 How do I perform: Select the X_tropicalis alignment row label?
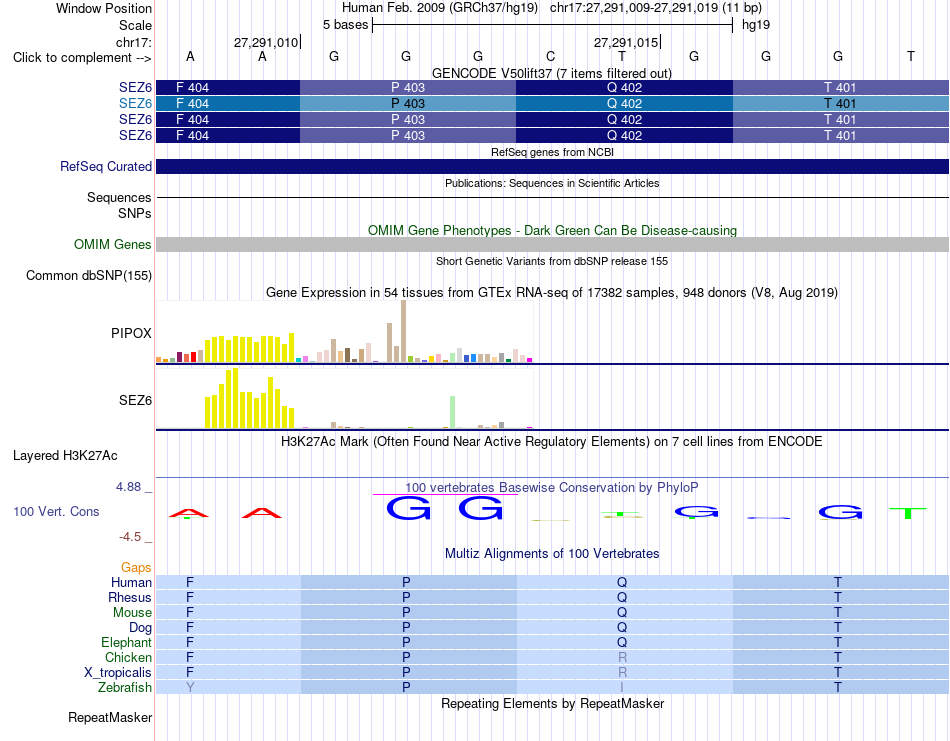(x=118, y=673)
